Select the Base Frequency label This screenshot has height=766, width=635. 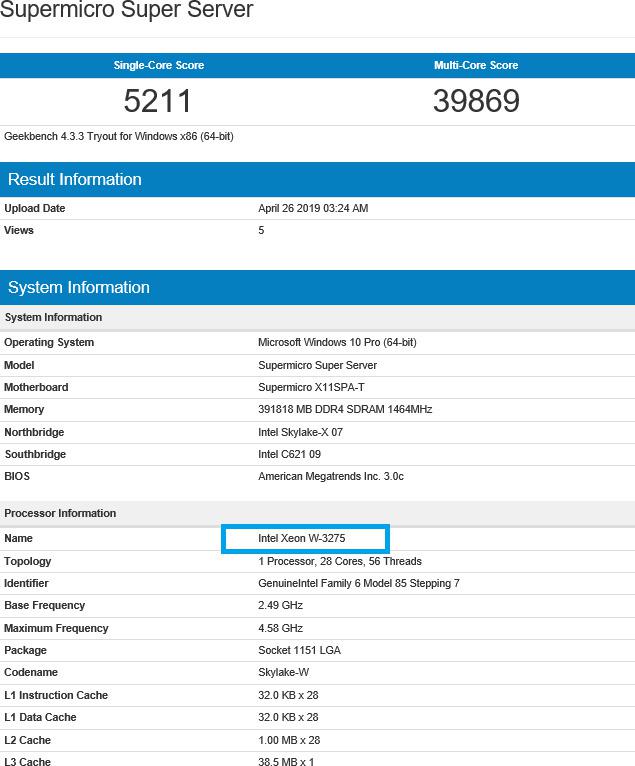point(44,605)
